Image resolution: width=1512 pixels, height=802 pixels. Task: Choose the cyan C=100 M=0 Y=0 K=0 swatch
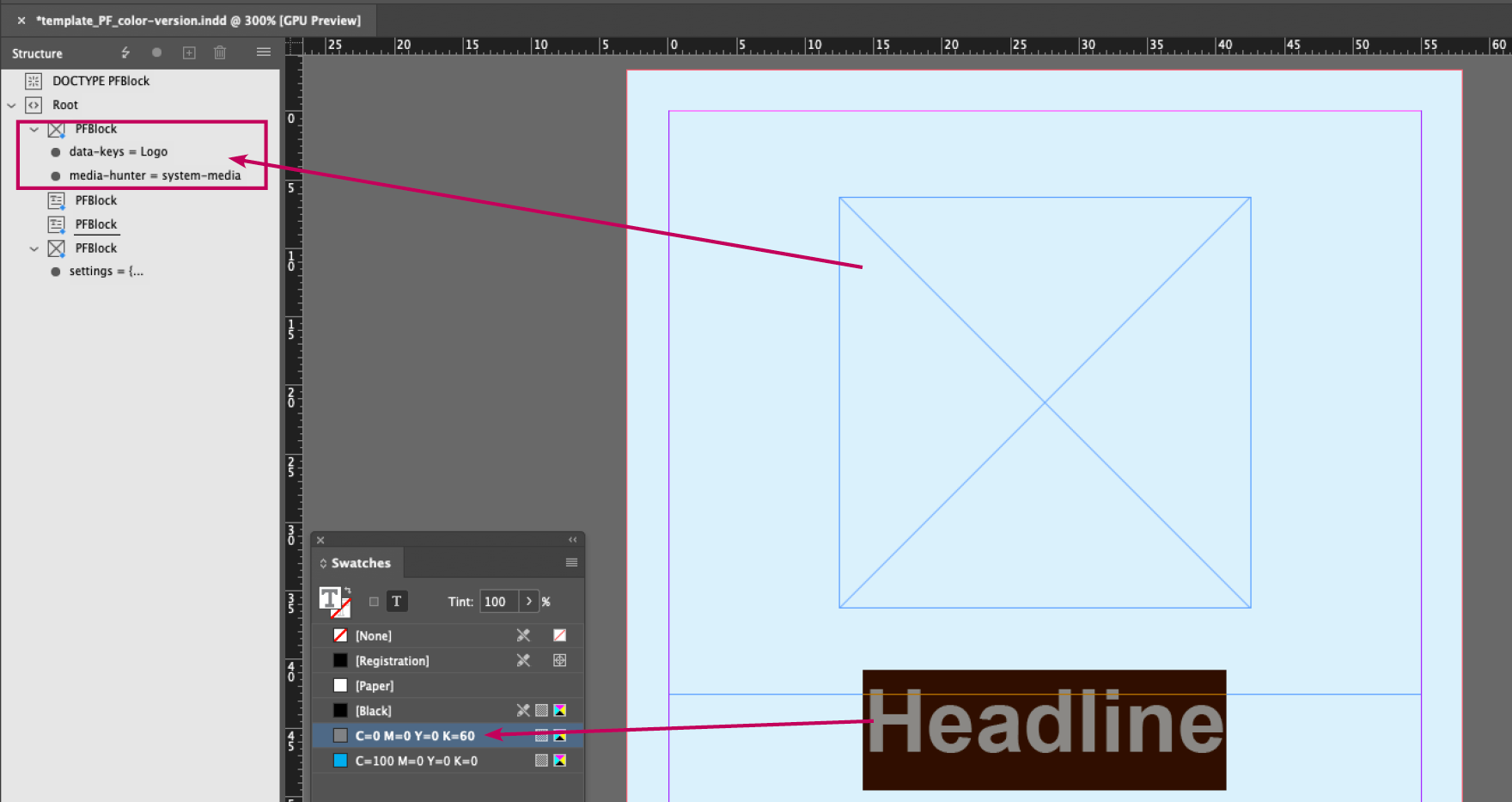[416, 761]
